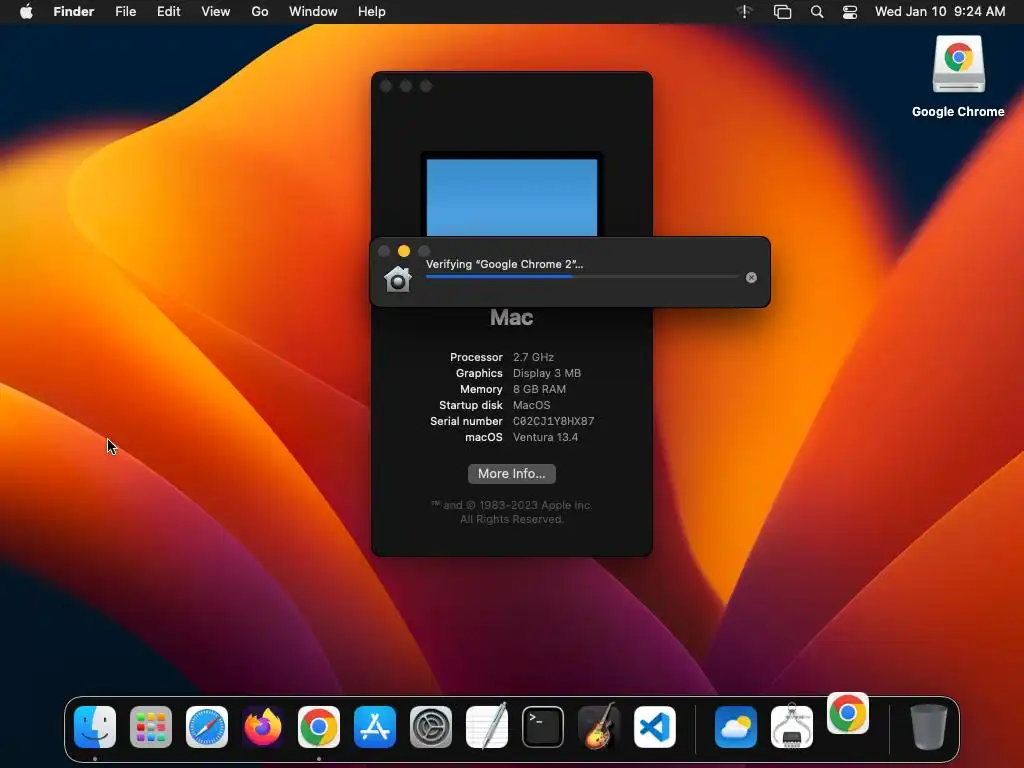
Task: Open the Help menu
Action: pos(372,12)
